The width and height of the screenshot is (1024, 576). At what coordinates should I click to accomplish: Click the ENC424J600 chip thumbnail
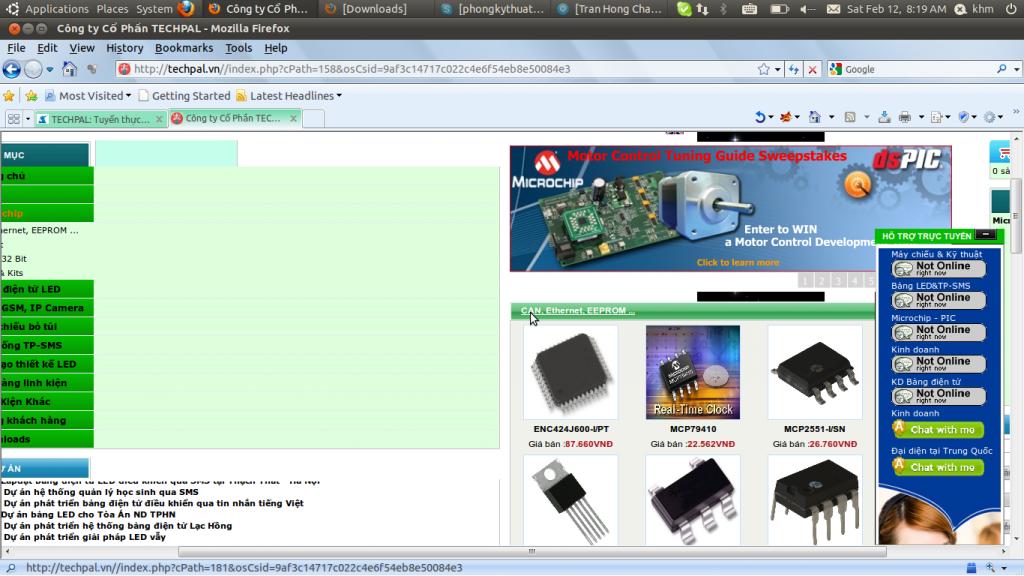point(571,372)
